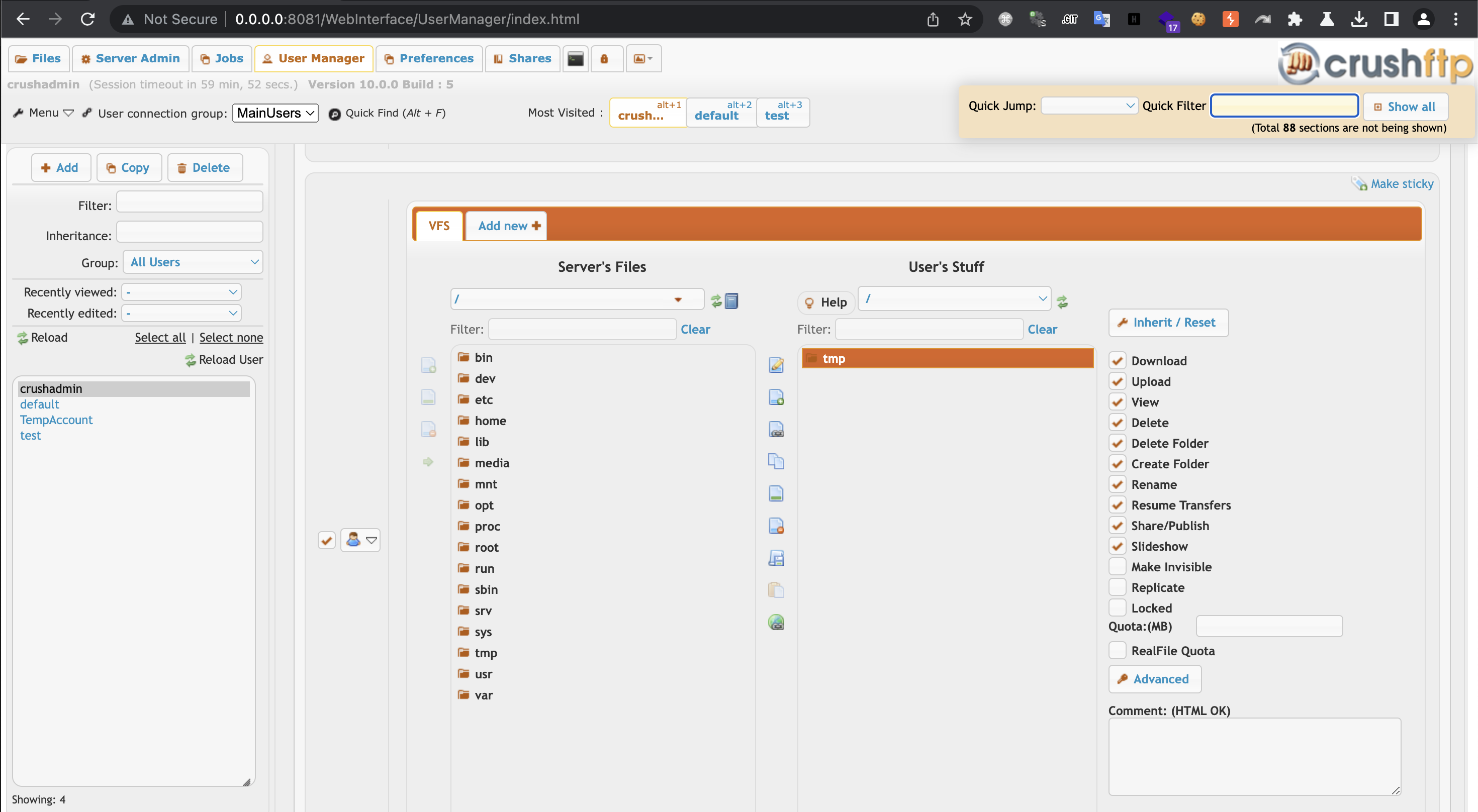This screenshot has height=812, width=1478.
Task: Open the Add new VFS tab
Action: tap(507, 226)
